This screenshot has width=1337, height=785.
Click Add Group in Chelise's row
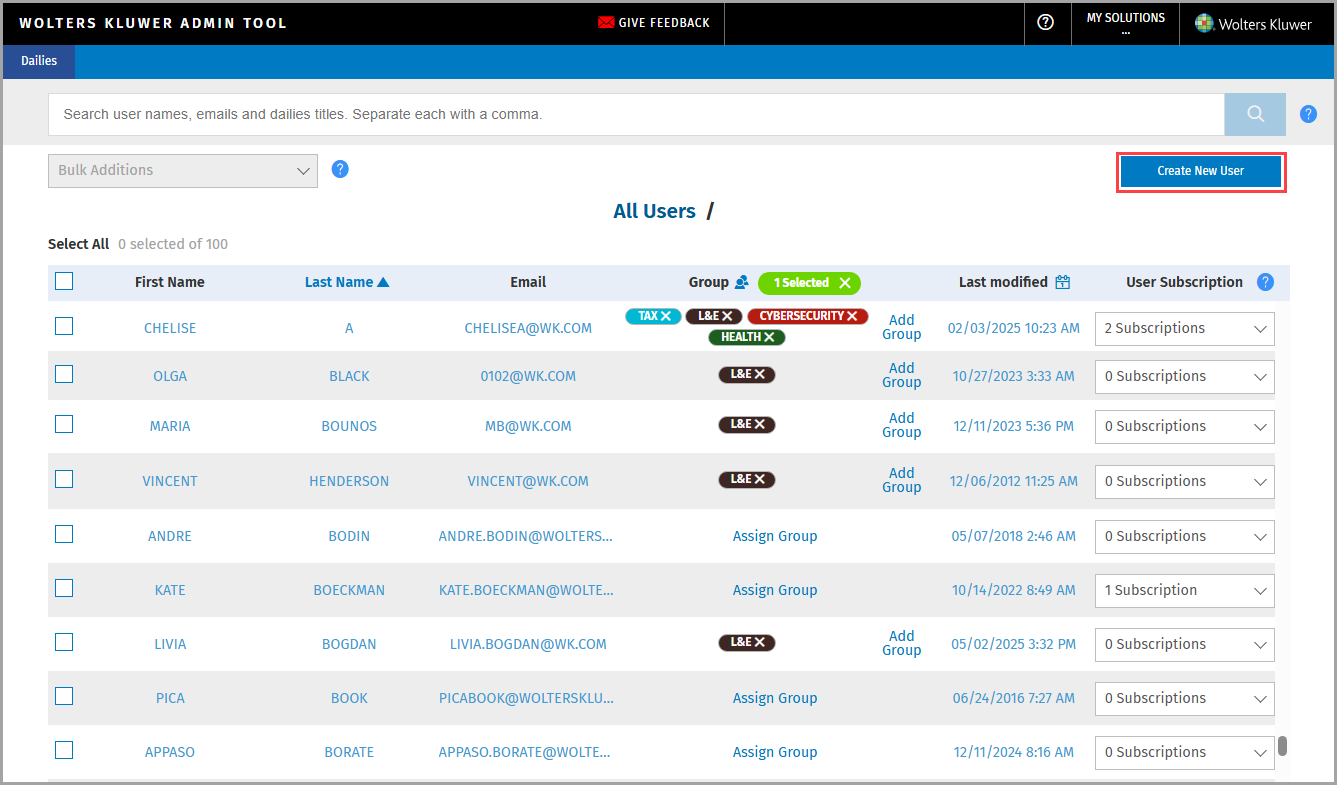tap(901, 328)
